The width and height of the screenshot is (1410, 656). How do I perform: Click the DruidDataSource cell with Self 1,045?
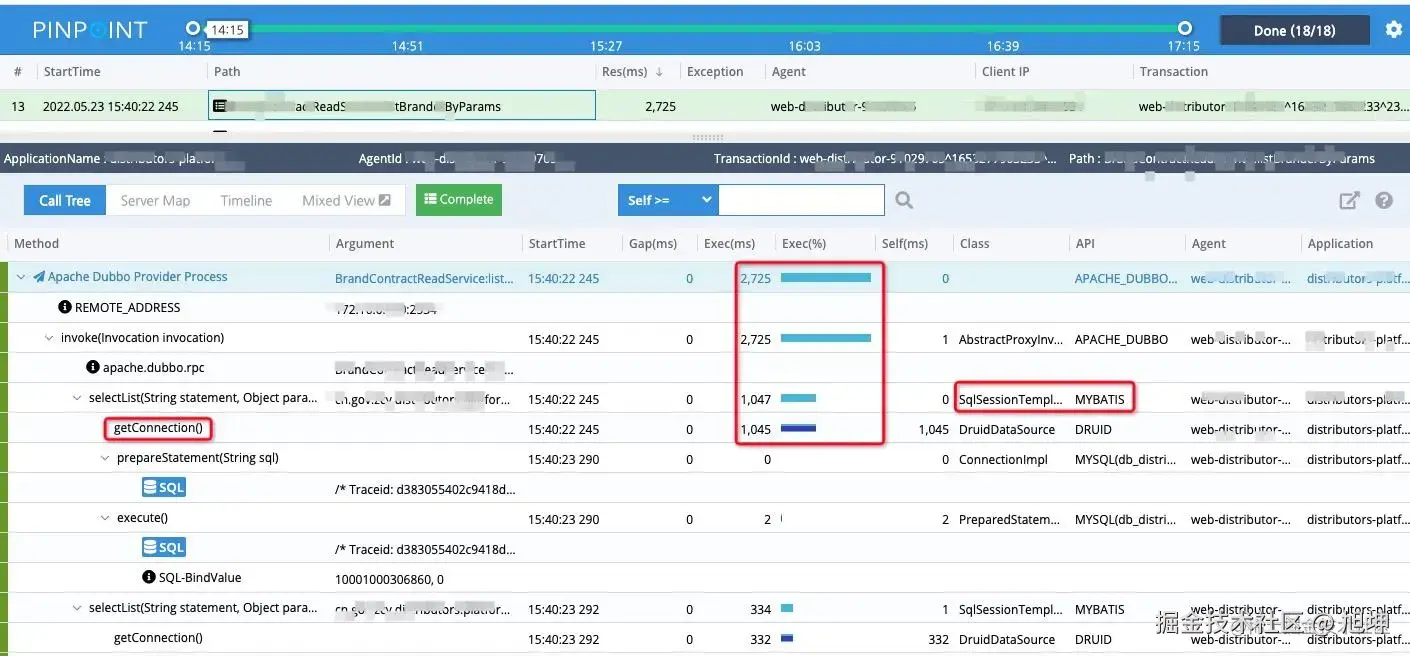pyautogui.click(x=1007, y=429)
